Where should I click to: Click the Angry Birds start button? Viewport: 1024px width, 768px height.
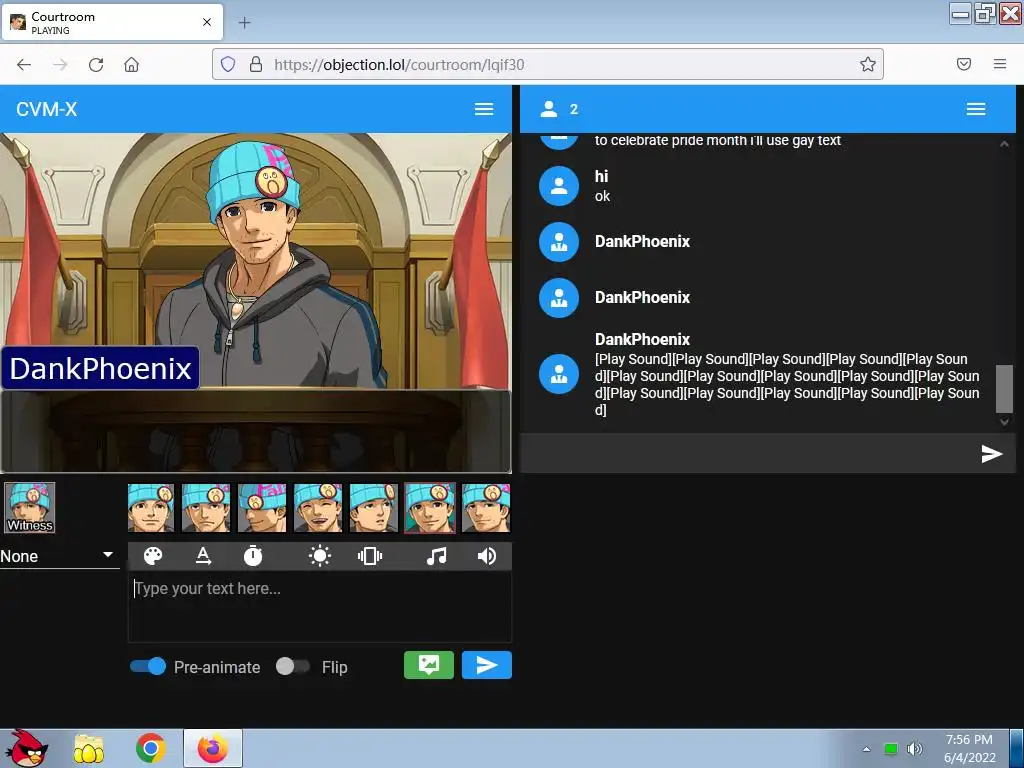coord(27,748)
